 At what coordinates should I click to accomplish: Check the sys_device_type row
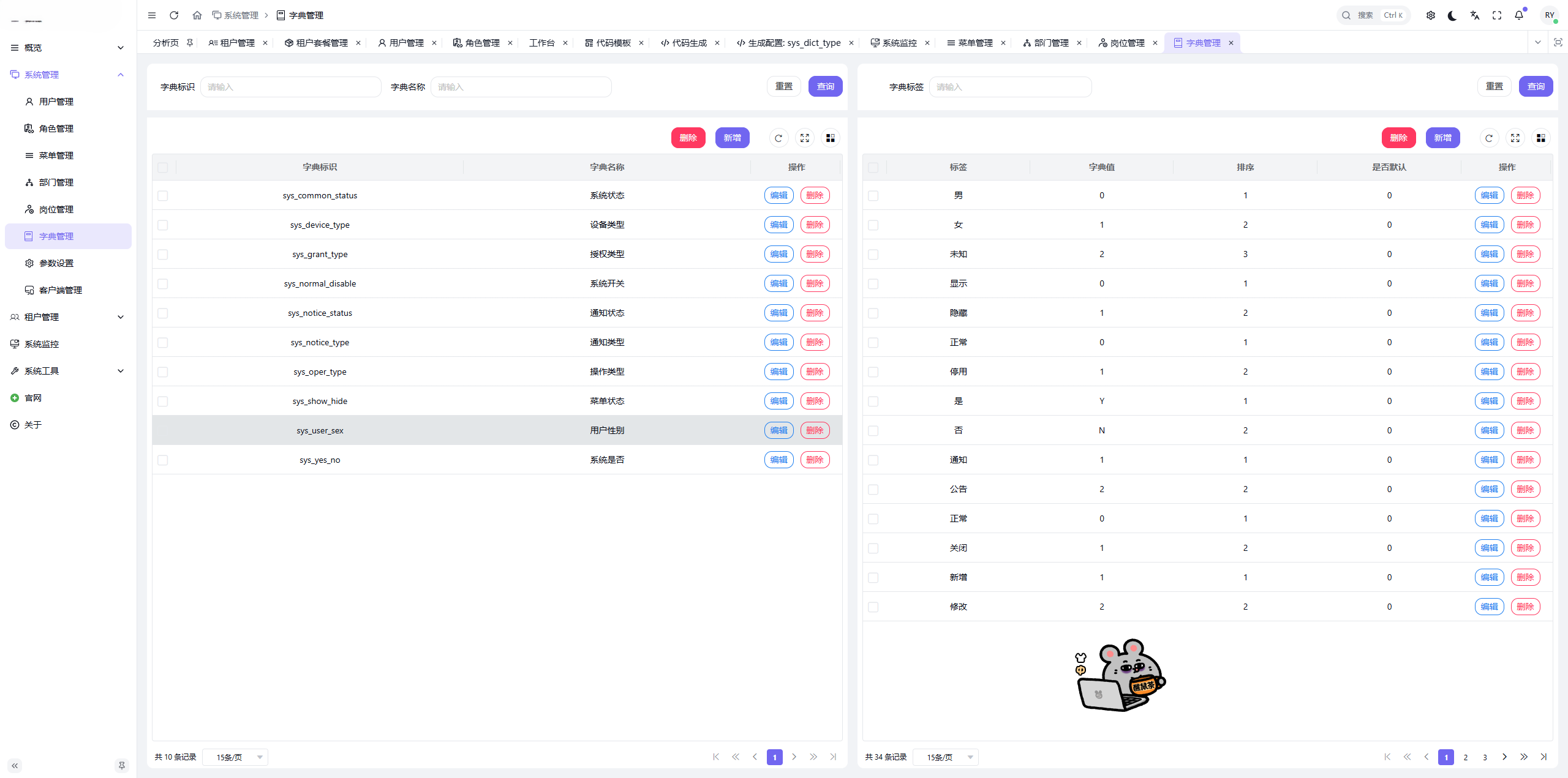pyautogui.click(x=162, y=225)
